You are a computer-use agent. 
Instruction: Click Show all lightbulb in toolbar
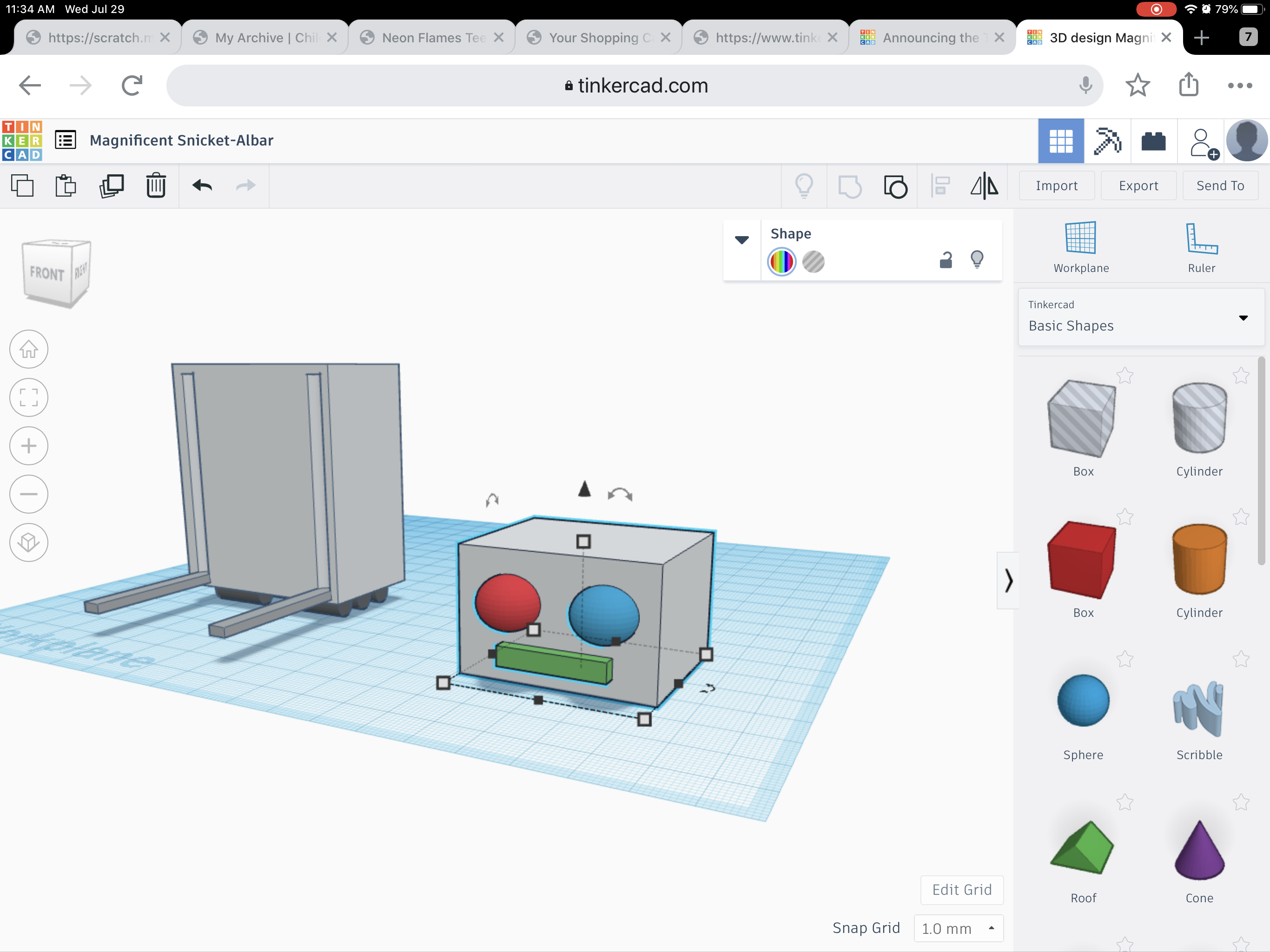tap(804, 185)
